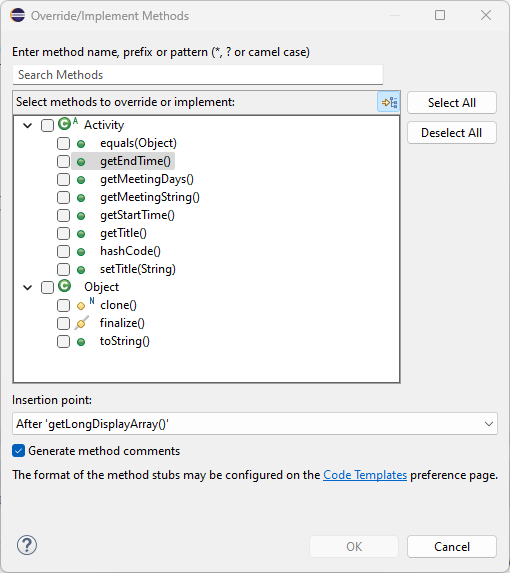Click the green method icon beside getStartTime()
510x573 pixels.
pyautogui.click(x=81, y=216)
